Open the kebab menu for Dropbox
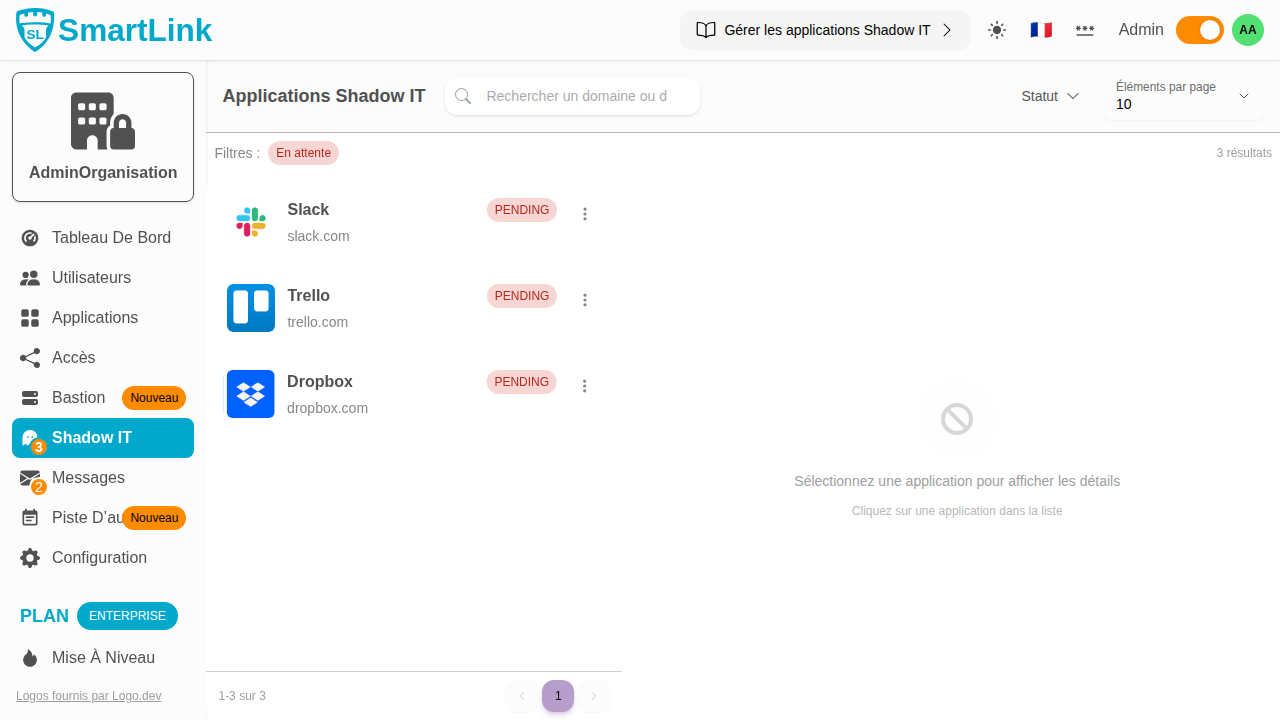The height and width of the screenshot is (720, 1280). (585, 385)
